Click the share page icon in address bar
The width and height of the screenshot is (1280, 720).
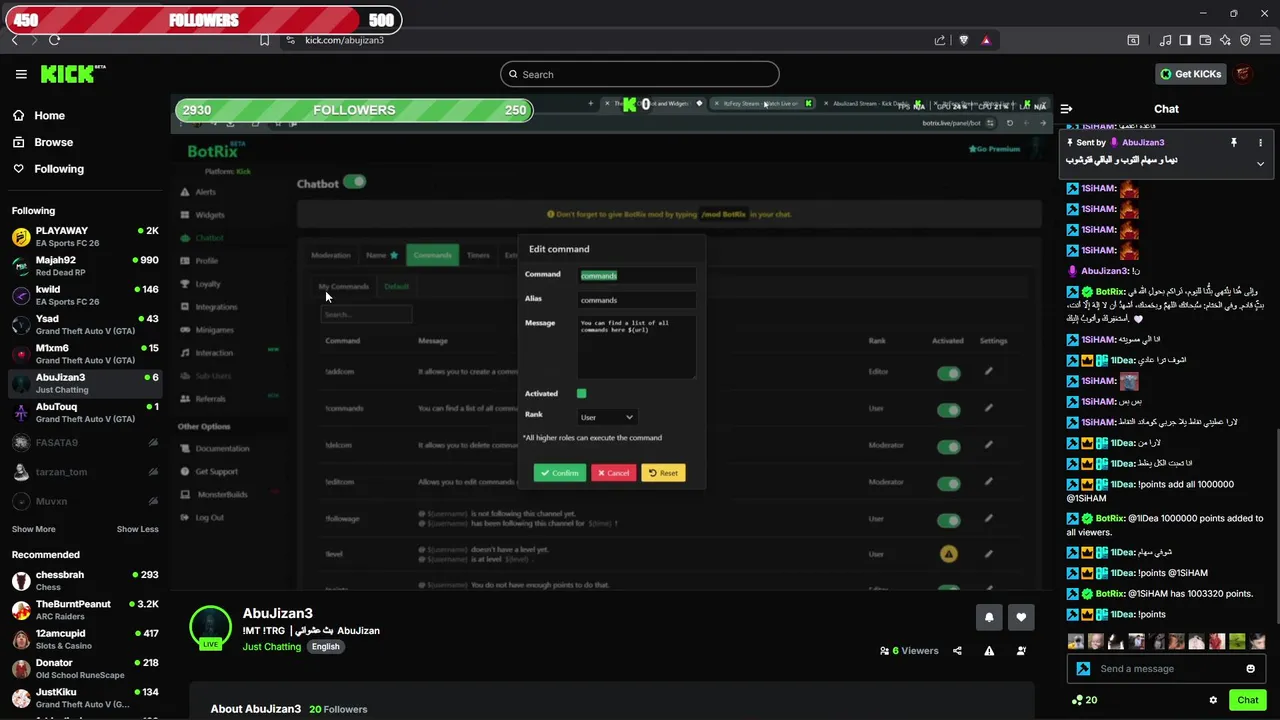940,40
